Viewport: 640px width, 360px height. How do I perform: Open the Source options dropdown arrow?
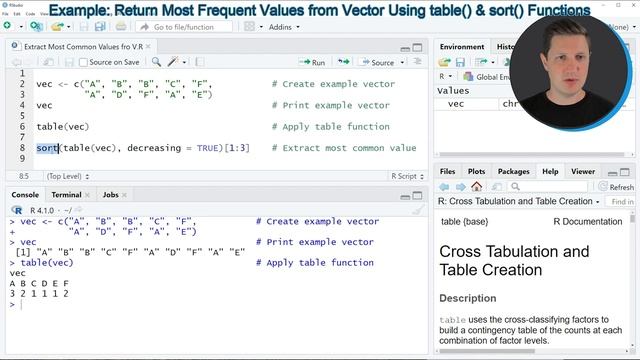[x=402, y=62]
